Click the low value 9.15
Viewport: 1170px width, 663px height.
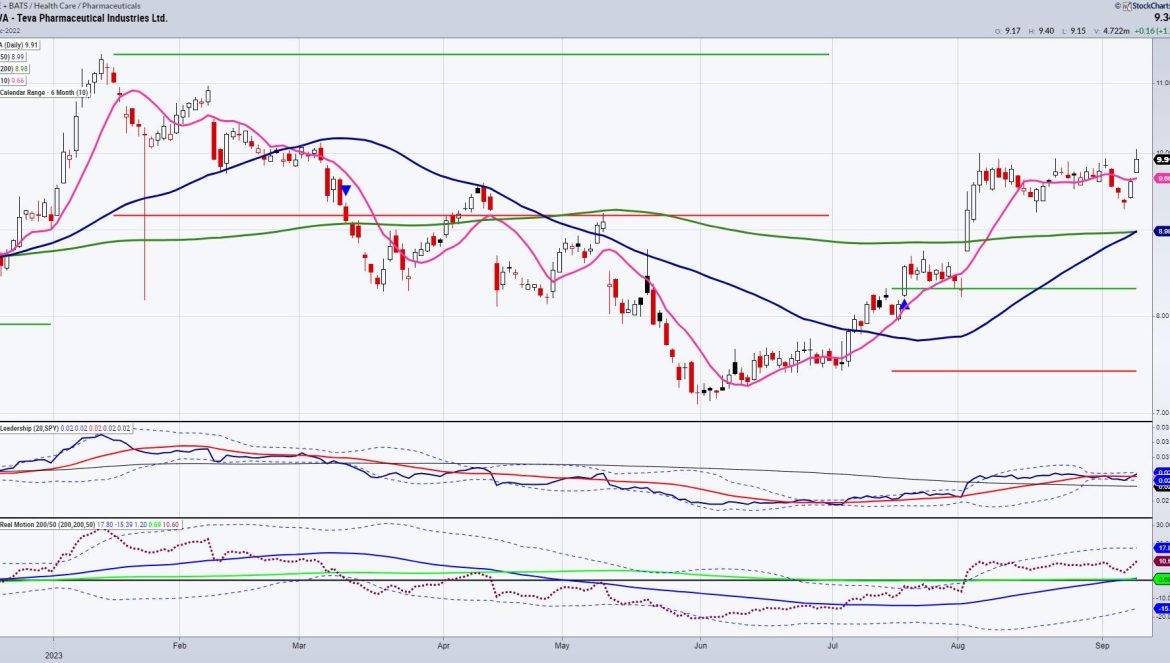tap(1077, 31)
